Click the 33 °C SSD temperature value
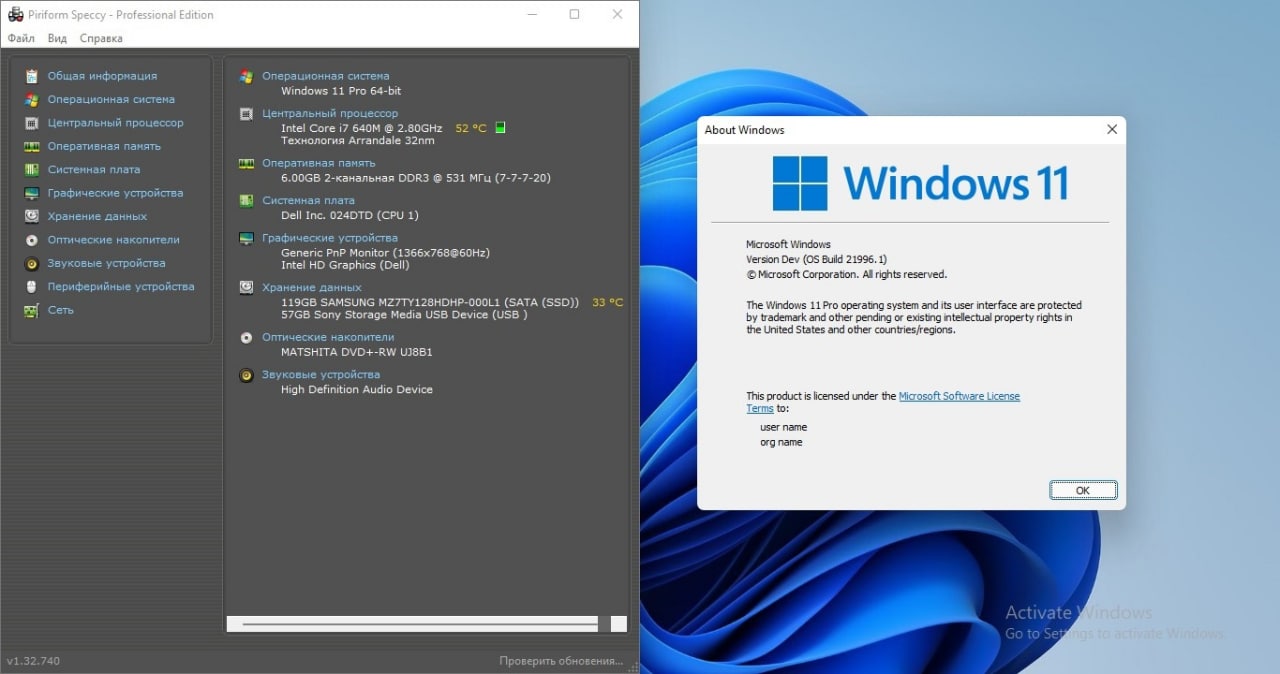The height and width of the screenshot is (674, 1280). [x=608, y=302]
